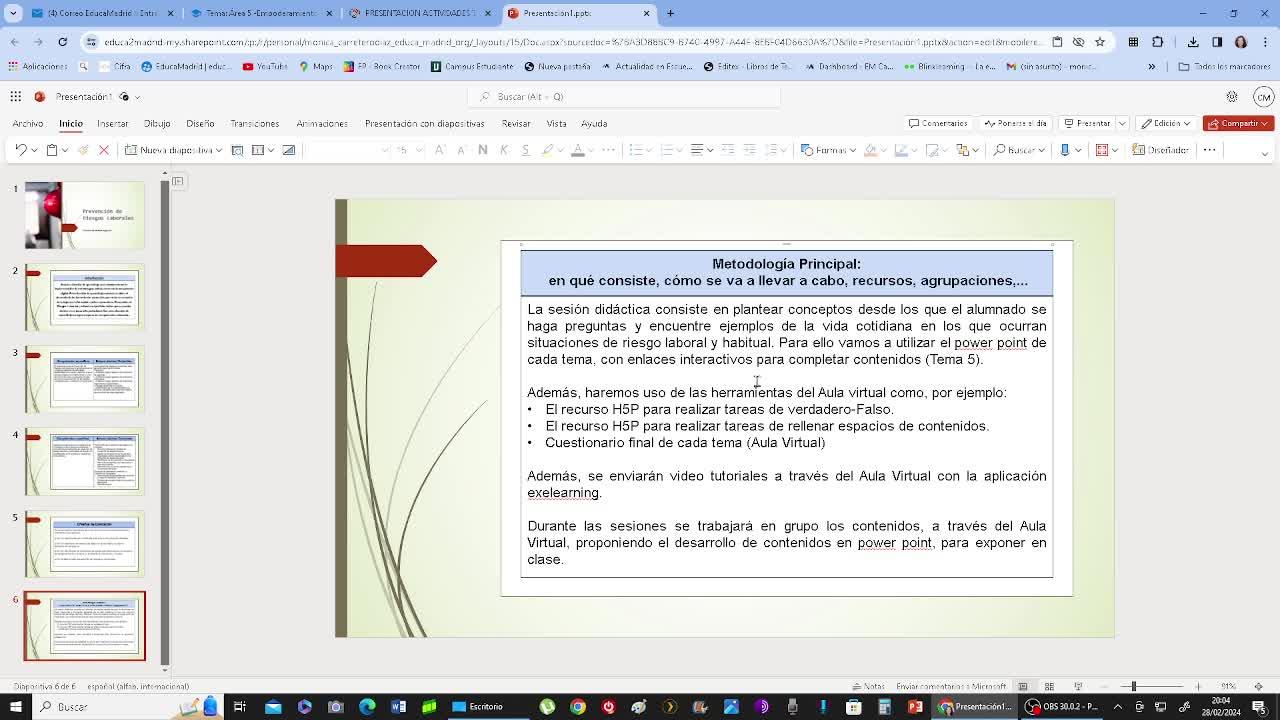Switch to the Dibujo tab
Image resolution: width=1280 pixels, height=720 pixels.
click(157, 124)
